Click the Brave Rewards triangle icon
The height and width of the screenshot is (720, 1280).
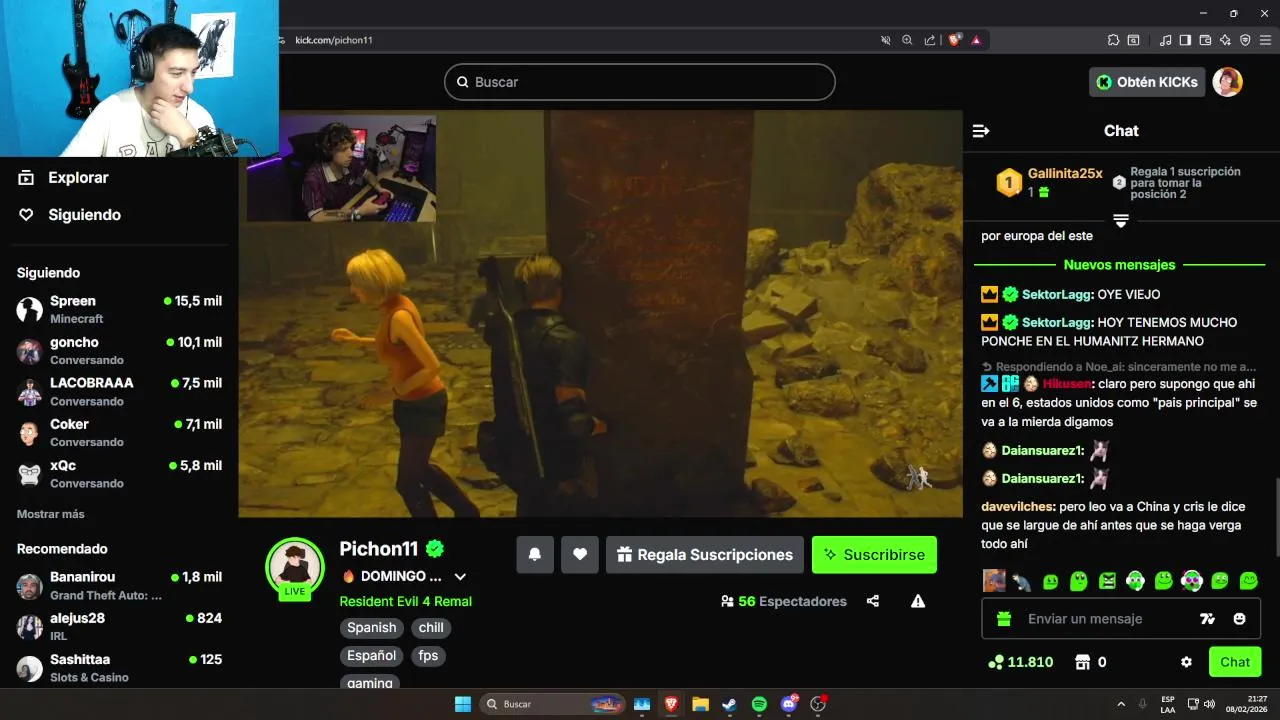pos(976,40)
